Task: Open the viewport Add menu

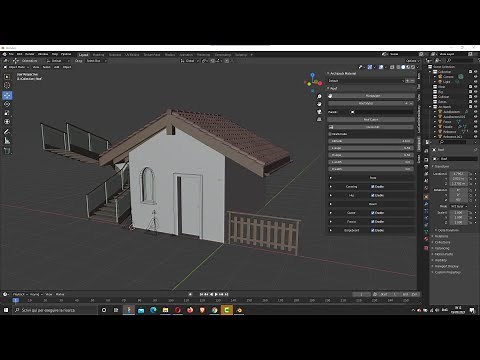Action: click(x=56, y=67)
